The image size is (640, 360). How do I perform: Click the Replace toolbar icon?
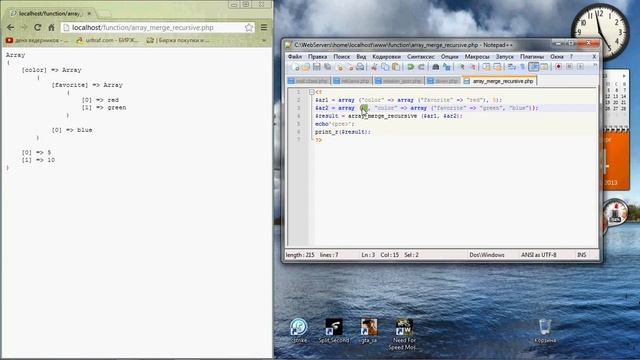click(447, 67)
